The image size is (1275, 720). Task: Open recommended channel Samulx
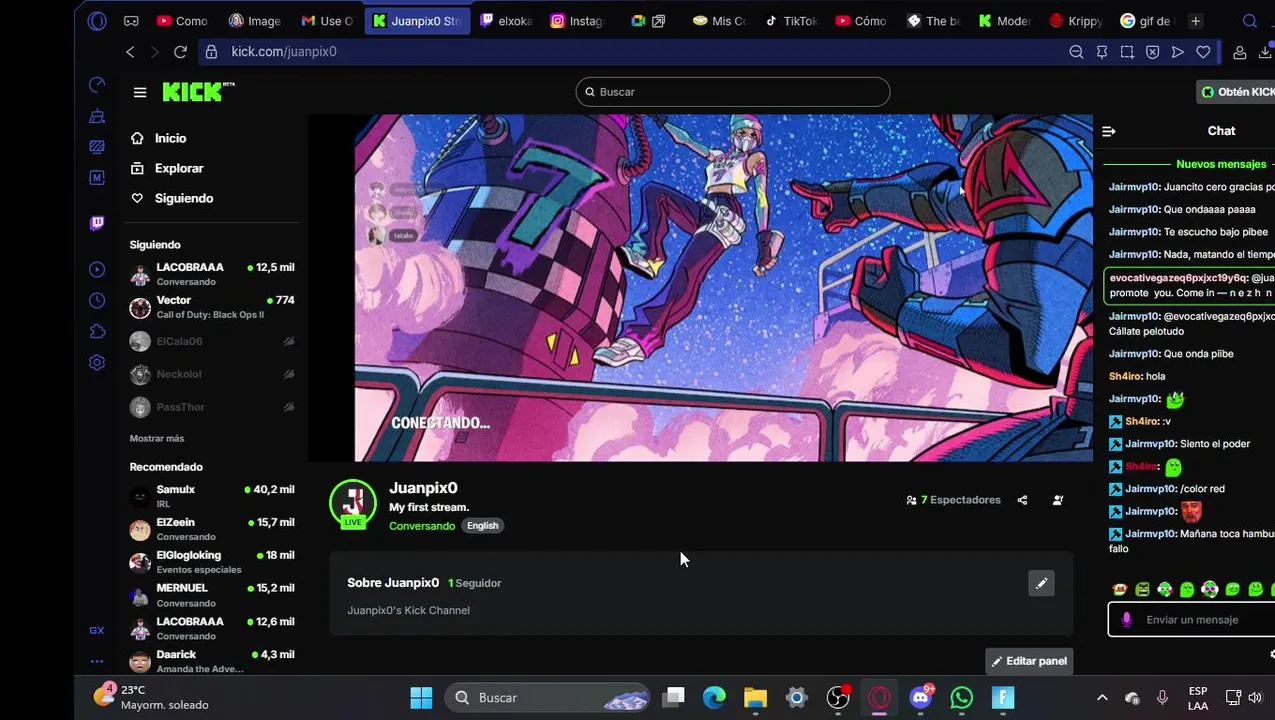coord(212,496)
